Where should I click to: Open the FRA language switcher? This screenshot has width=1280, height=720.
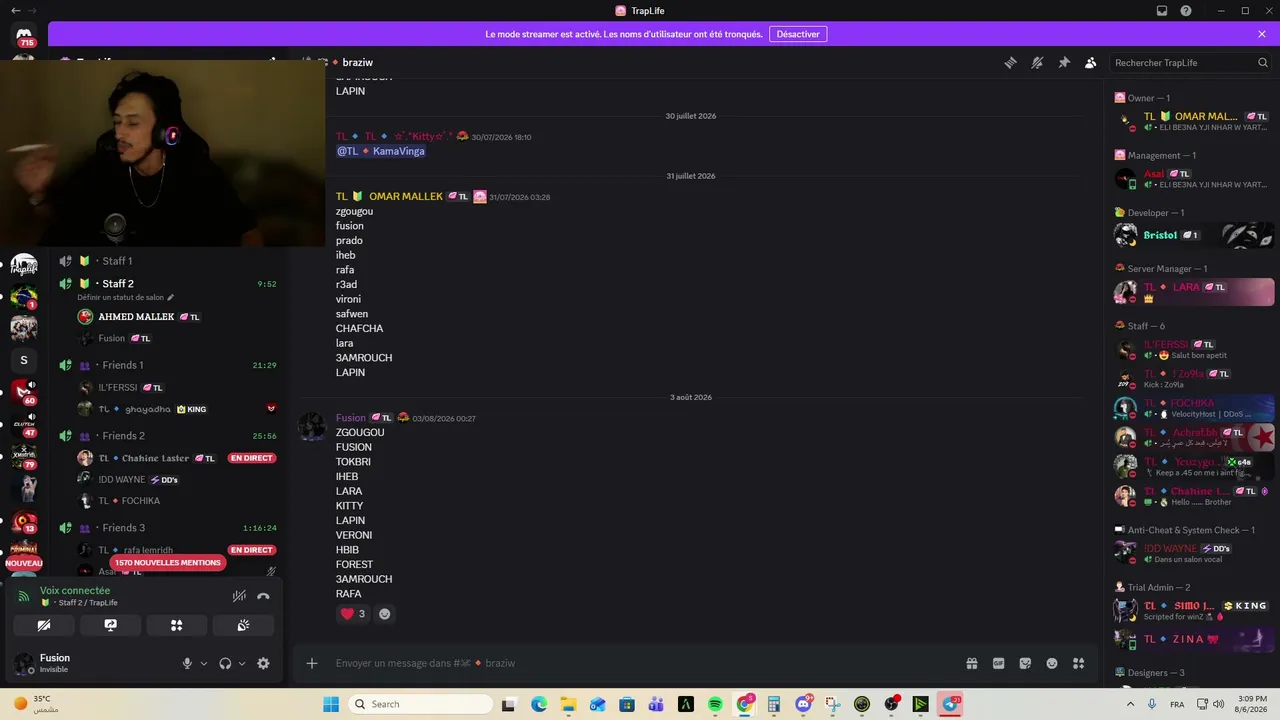(x=1177, y=704)
